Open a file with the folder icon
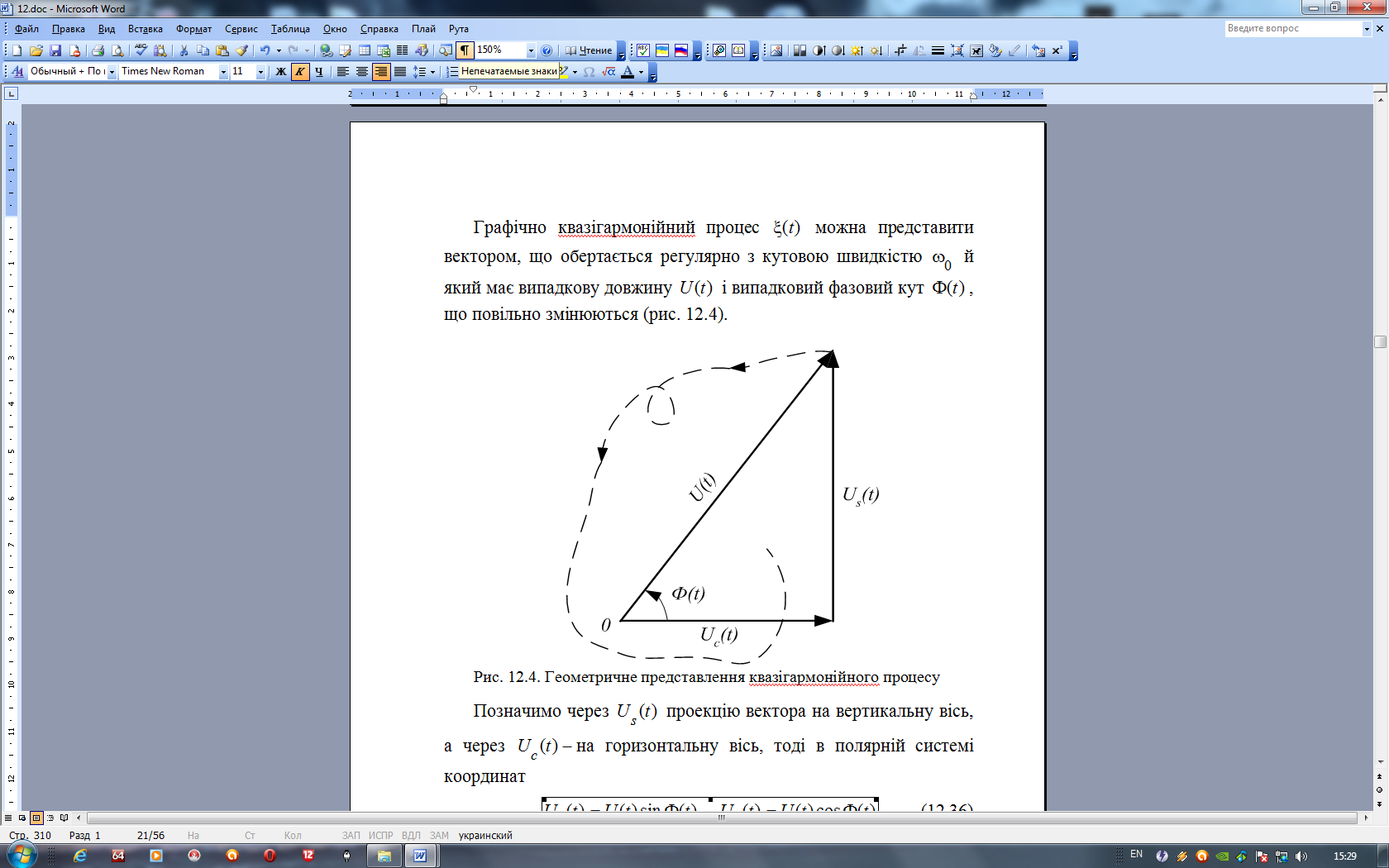The image size is (1389, 868). [x=36, y=50]
